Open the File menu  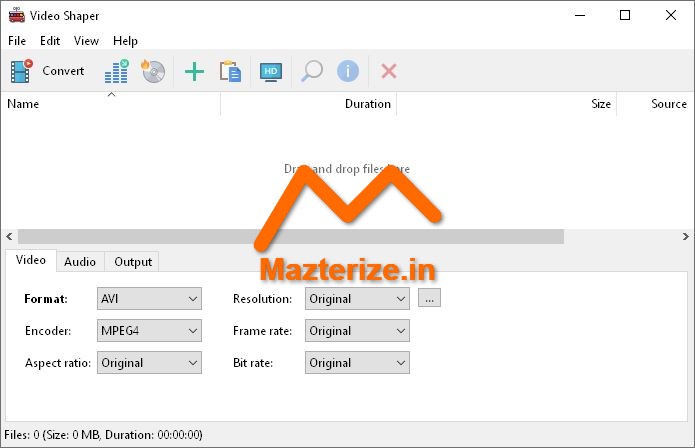17,41
